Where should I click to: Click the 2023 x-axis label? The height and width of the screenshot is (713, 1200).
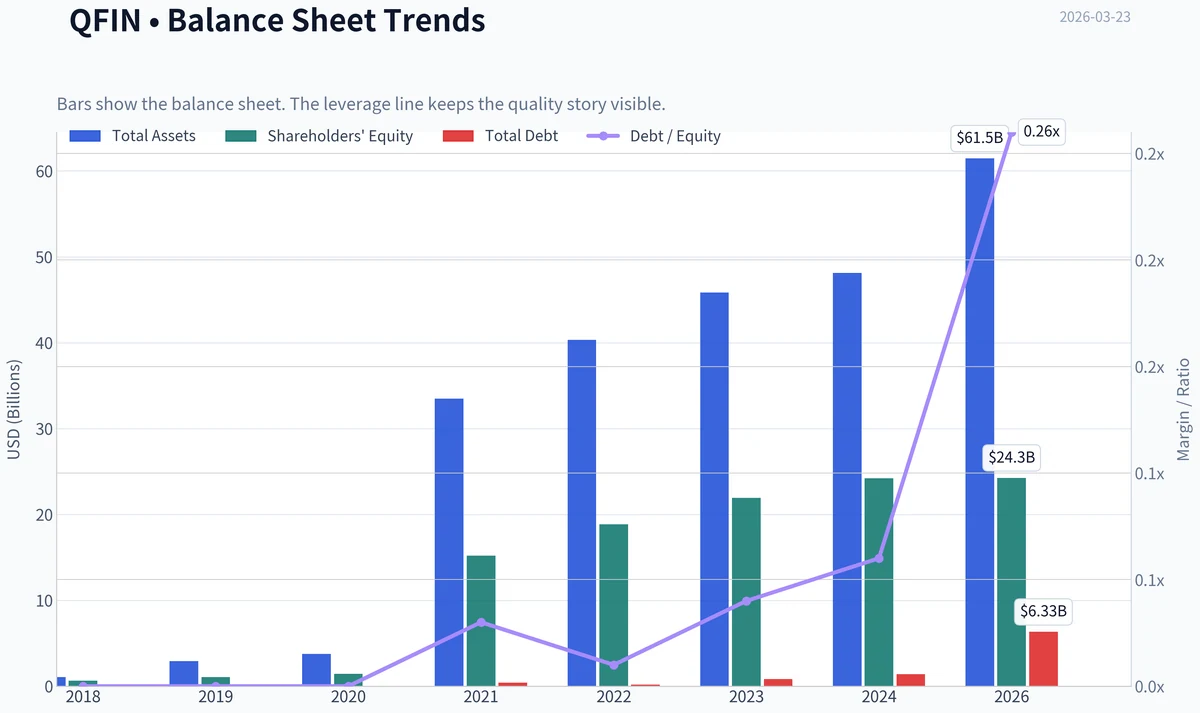tap(746, 696)
